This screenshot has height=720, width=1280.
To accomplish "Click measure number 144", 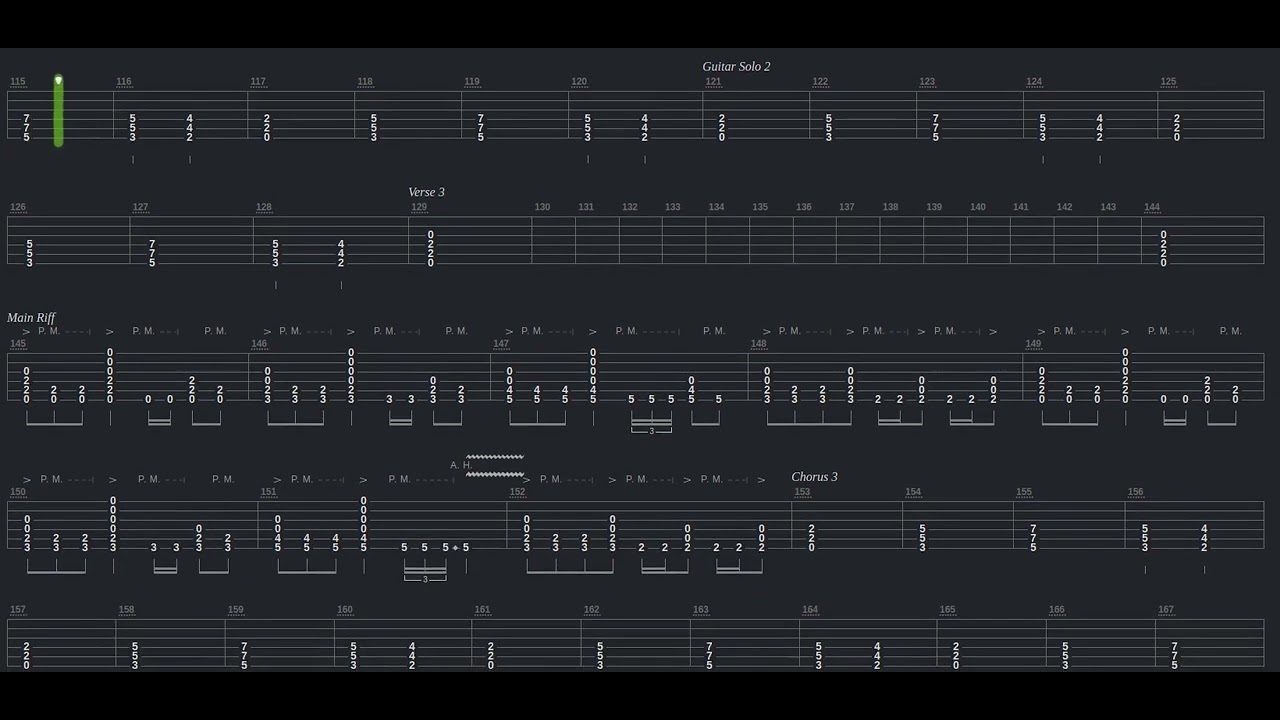I will tap(1152, 208).
